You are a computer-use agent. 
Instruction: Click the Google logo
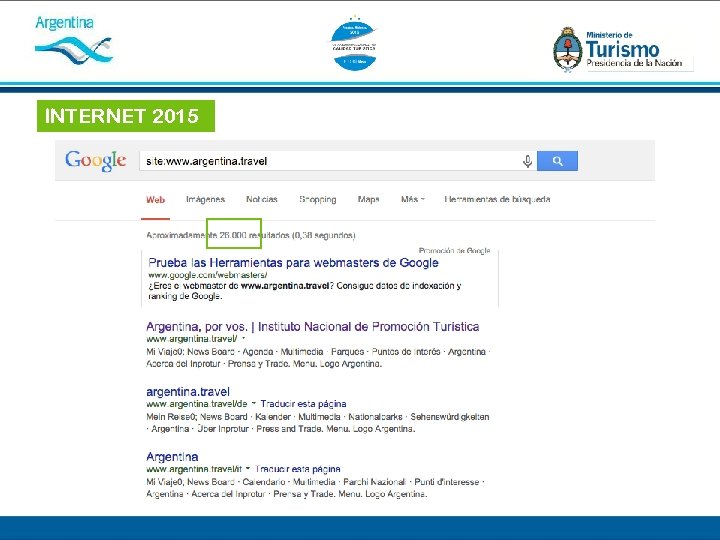[96, 161]
